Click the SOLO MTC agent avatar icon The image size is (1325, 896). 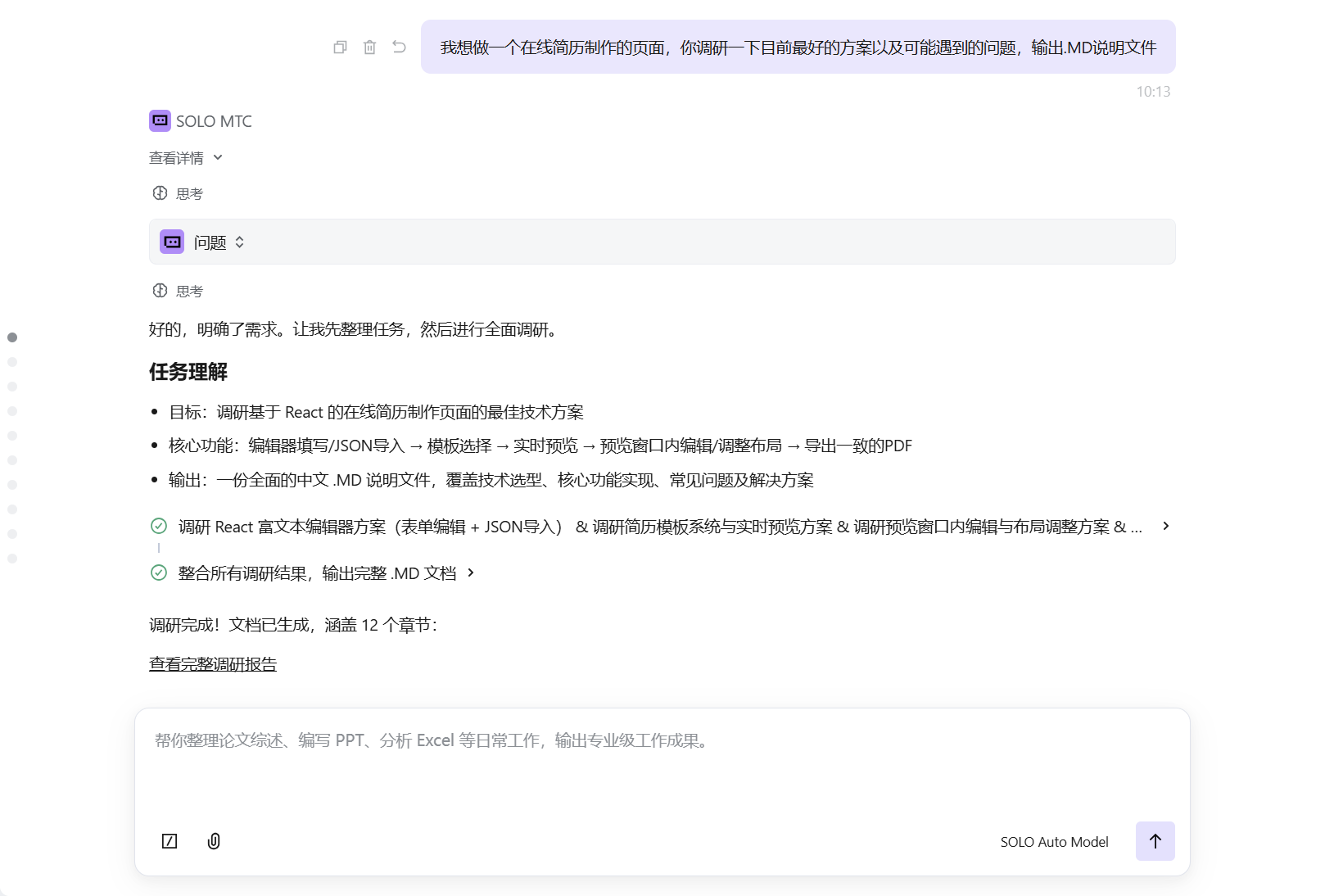[160, 120]
